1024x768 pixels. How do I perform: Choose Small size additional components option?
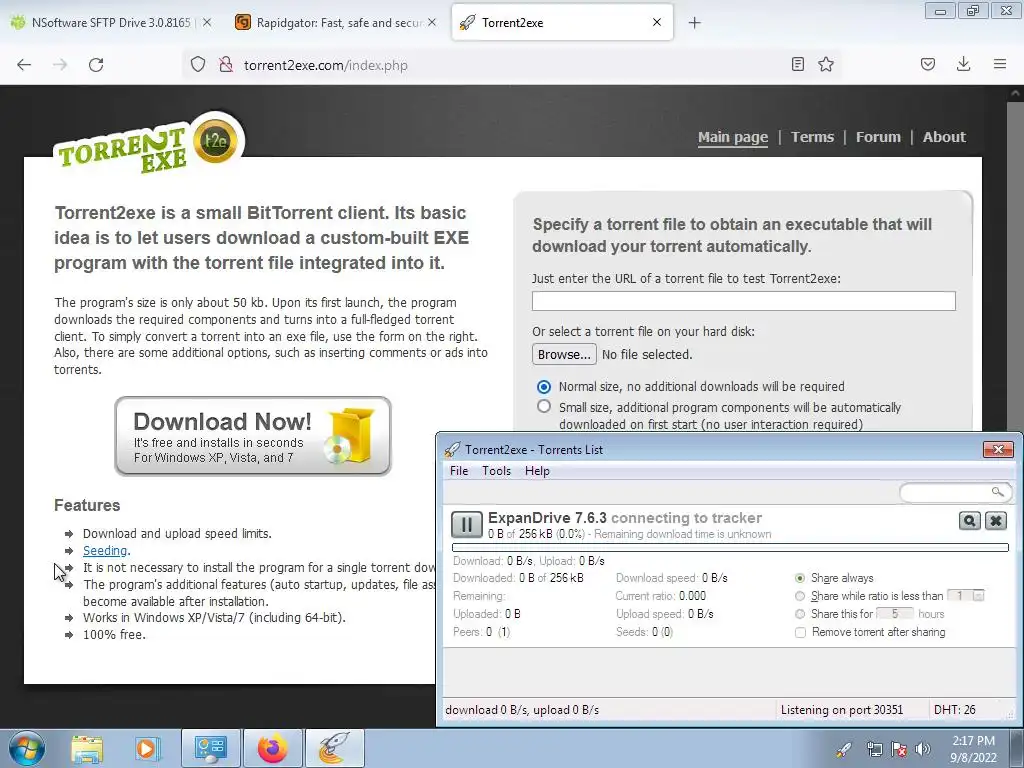click(543, 406)
